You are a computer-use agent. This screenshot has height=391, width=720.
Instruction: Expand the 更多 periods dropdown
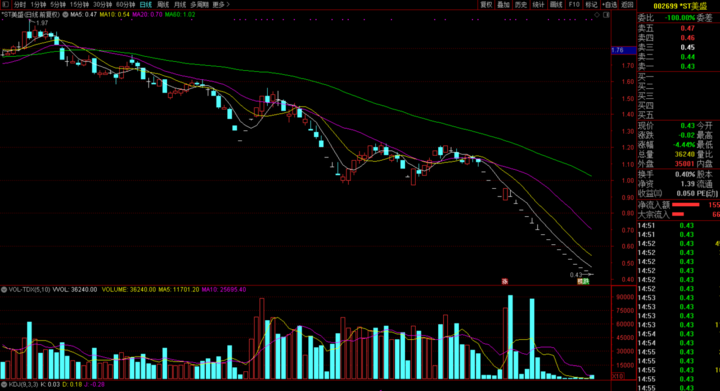tap(221, 5)
